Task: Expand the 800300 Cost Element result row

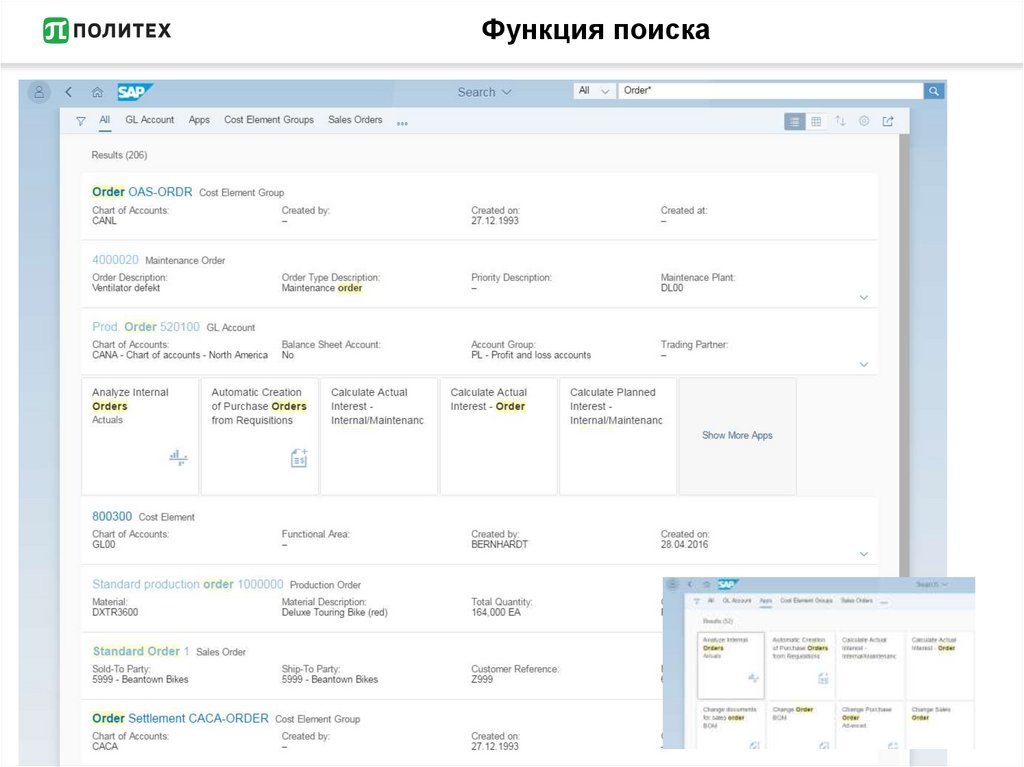Action: pos(864,554)
